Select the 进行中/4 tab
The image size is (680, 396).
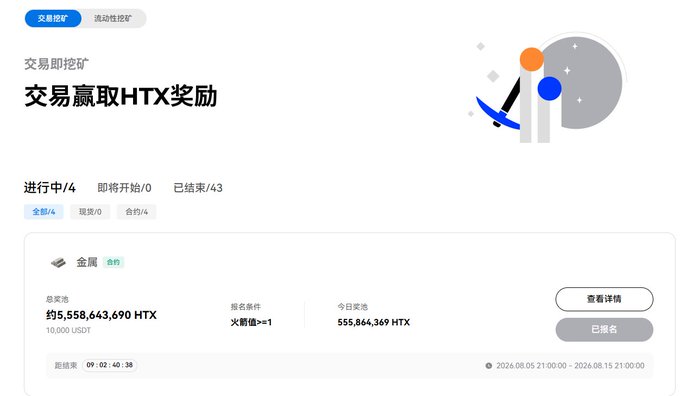tap(49, 188)
